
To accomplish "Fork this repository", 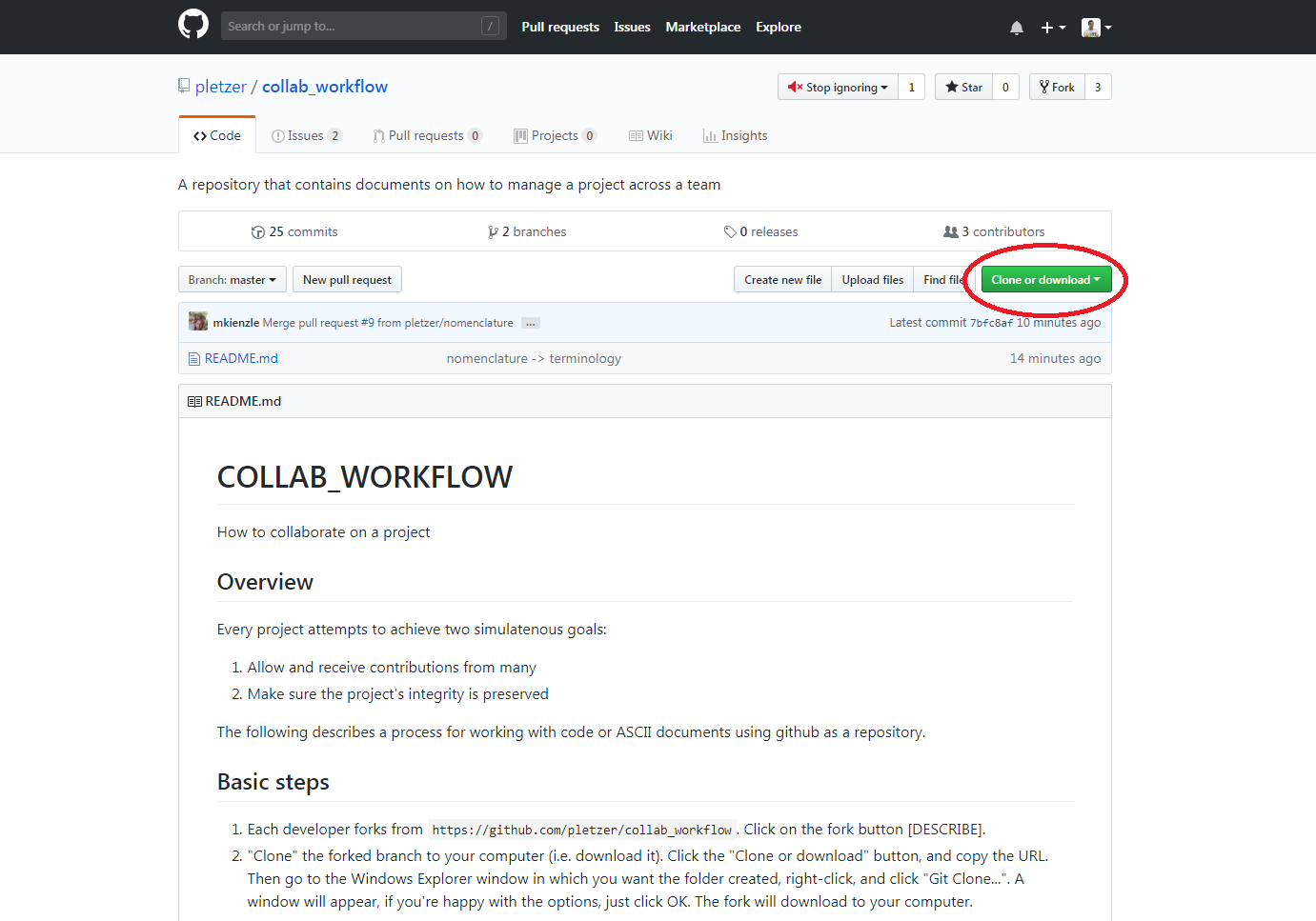I will [x=1057, y=87].
